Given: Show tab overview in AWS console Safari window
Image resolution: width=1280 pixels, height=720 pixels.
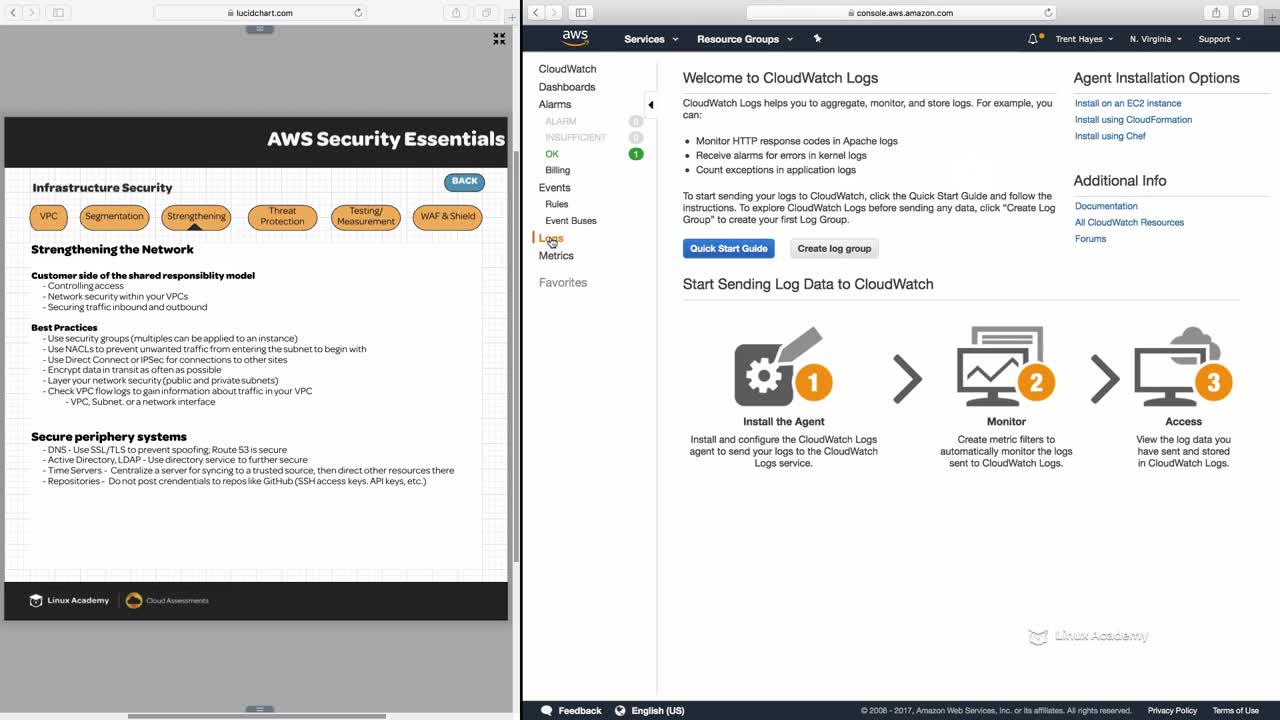Looking at the screenshot, I should (1246, 13).
